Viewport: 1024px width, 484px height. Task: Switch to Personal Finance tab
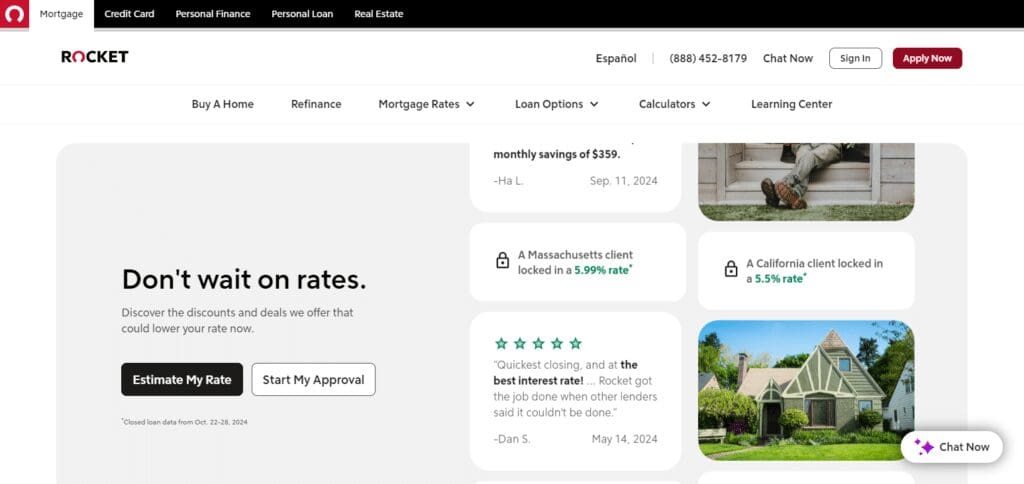213,14
